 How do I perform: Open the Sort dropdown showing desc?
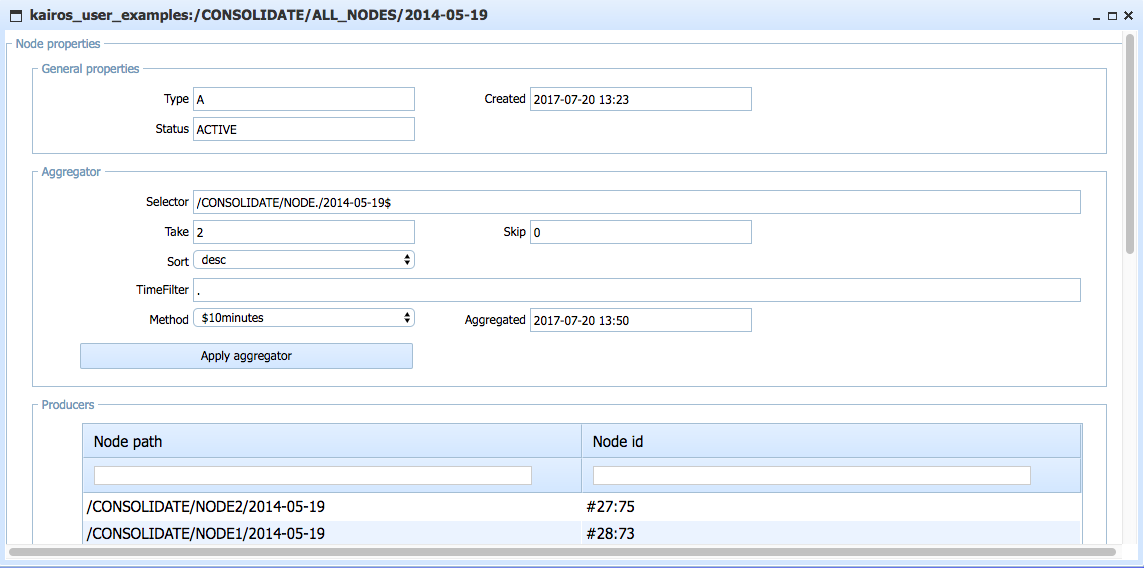click(x=304, y=260)
